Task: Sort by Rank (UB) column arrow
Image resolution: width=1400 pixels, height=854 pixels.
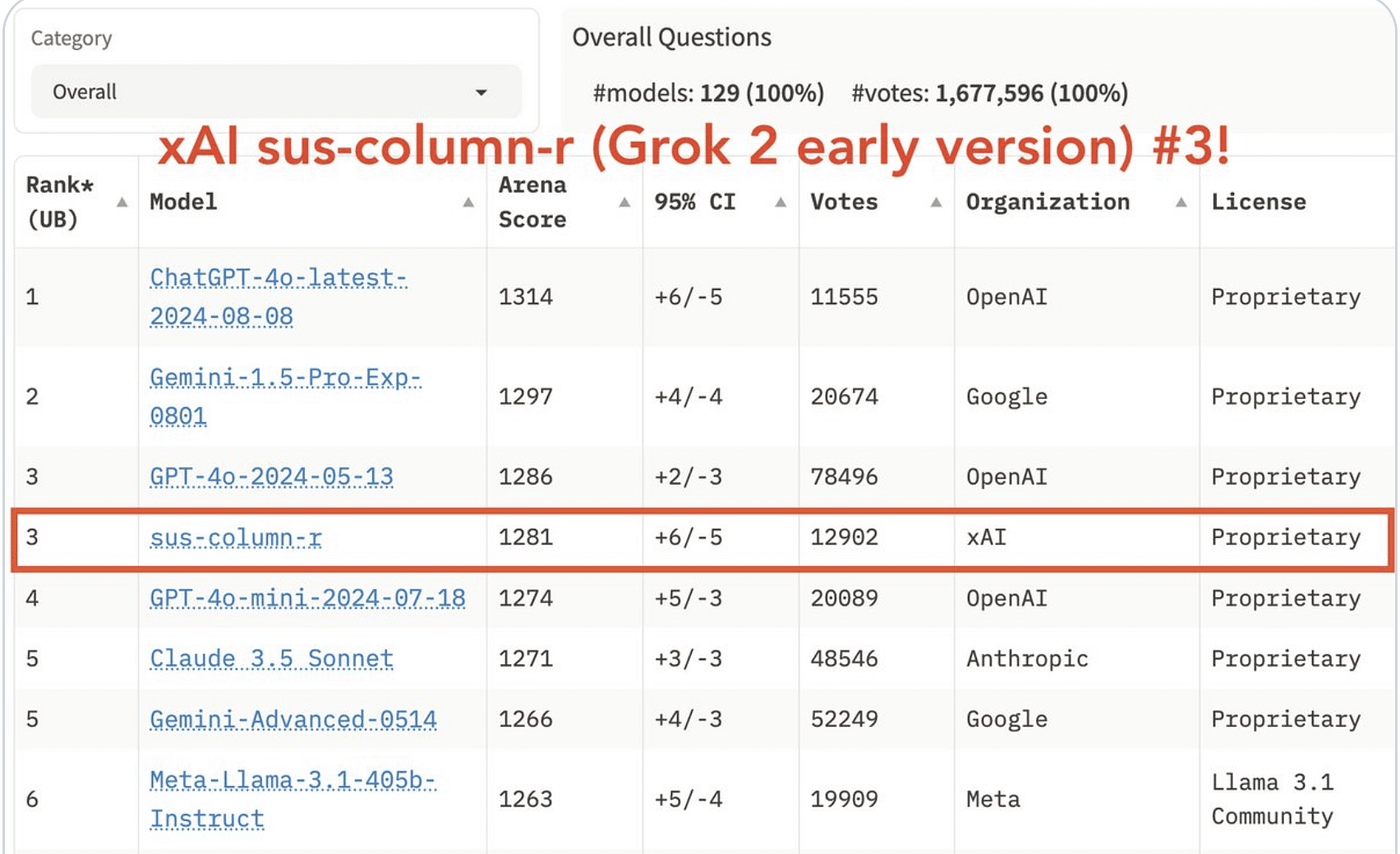Action: click(x=122, y=202)
